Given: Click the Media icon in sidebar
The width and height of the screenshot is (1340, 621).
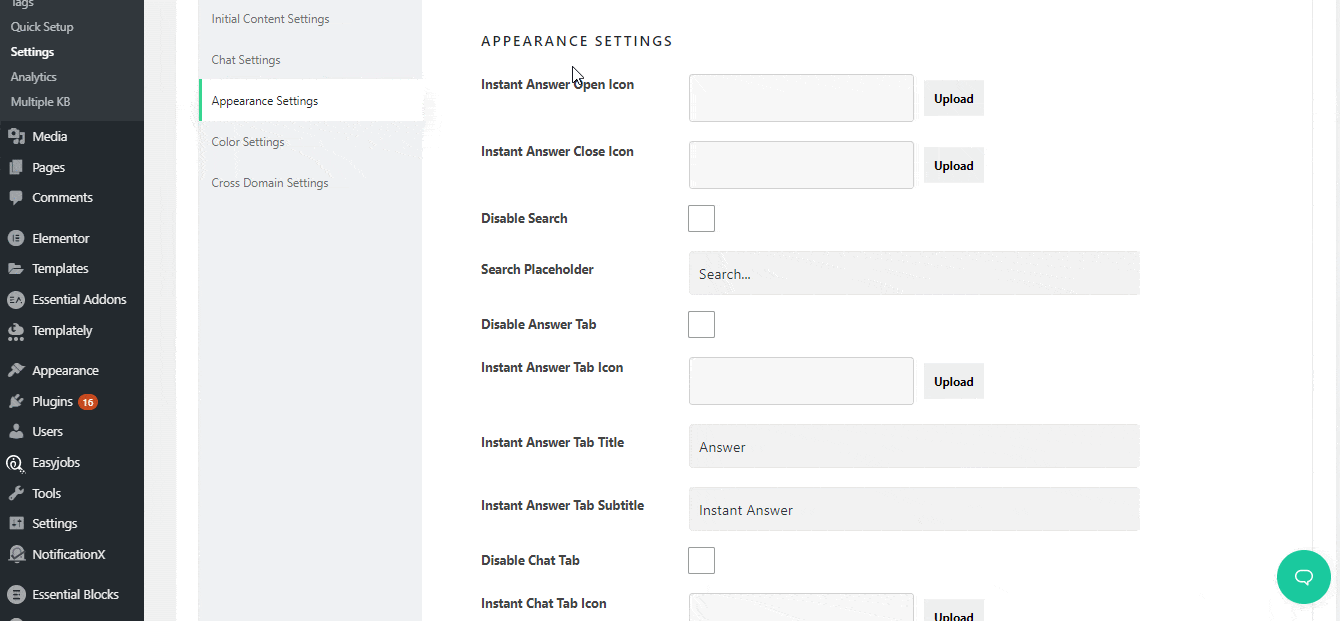Looking at the screenshot, I should tap(16, 137).
